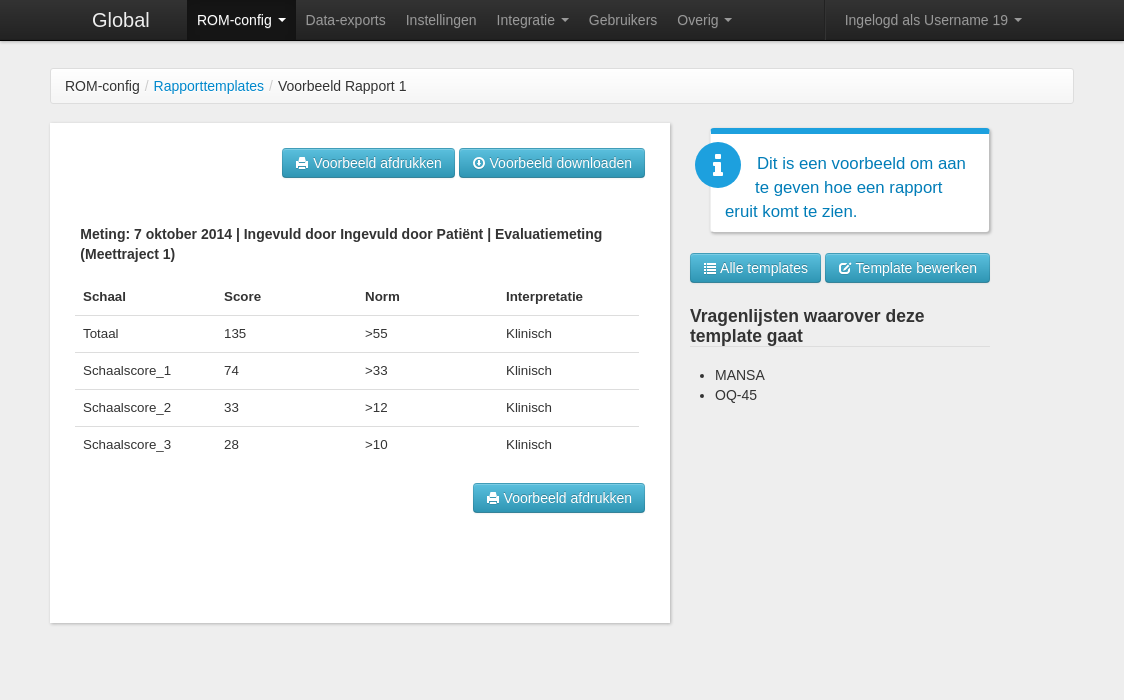Click the printer icon in top print button

(x=302, y=164)
